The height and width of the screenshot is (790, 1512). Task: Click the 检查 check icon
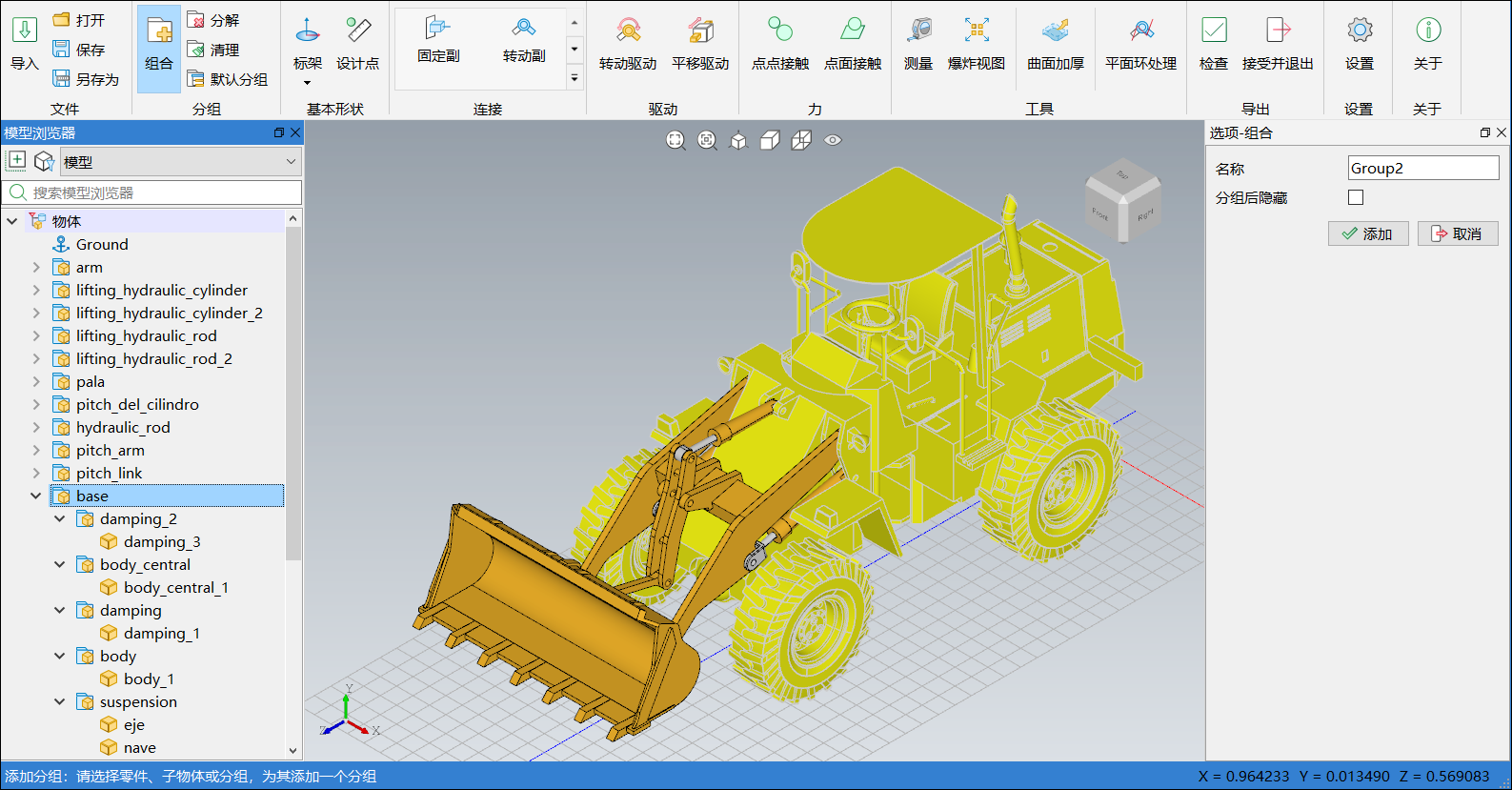pyautogui.click(x=1213, y=44)
